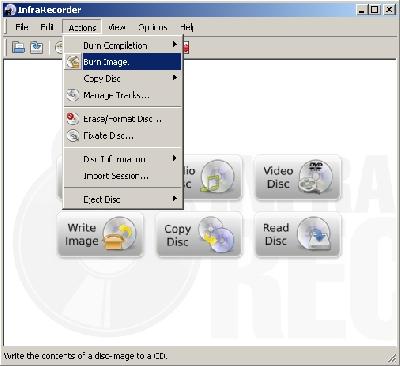Click the Write Image button
Viewport: 400px width, 366px height.
tap(101, 235)
